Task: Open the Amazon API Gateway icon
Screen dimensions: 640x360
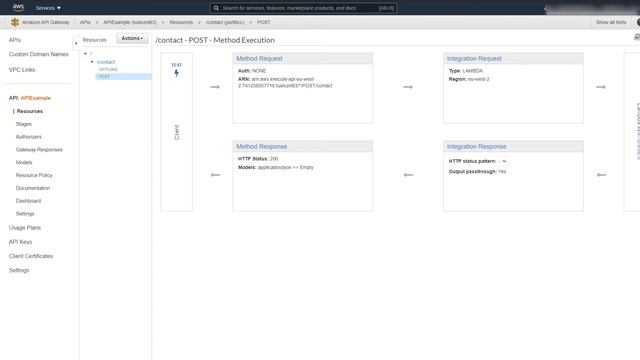Action: coord(15,22)
